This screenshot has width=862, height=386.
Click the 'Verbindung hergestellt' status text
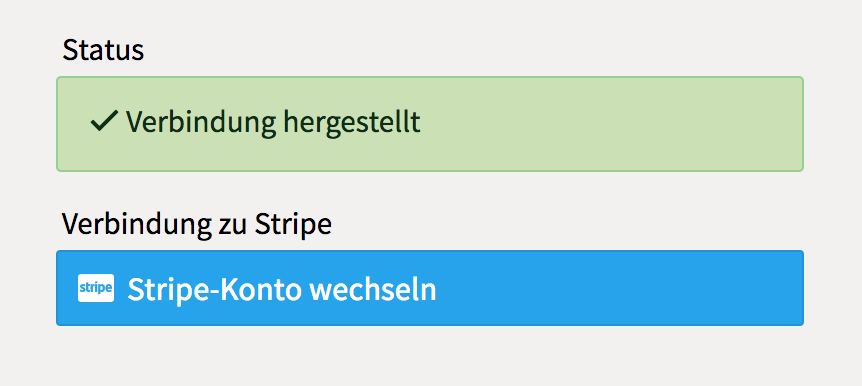(x=273, y=122)
